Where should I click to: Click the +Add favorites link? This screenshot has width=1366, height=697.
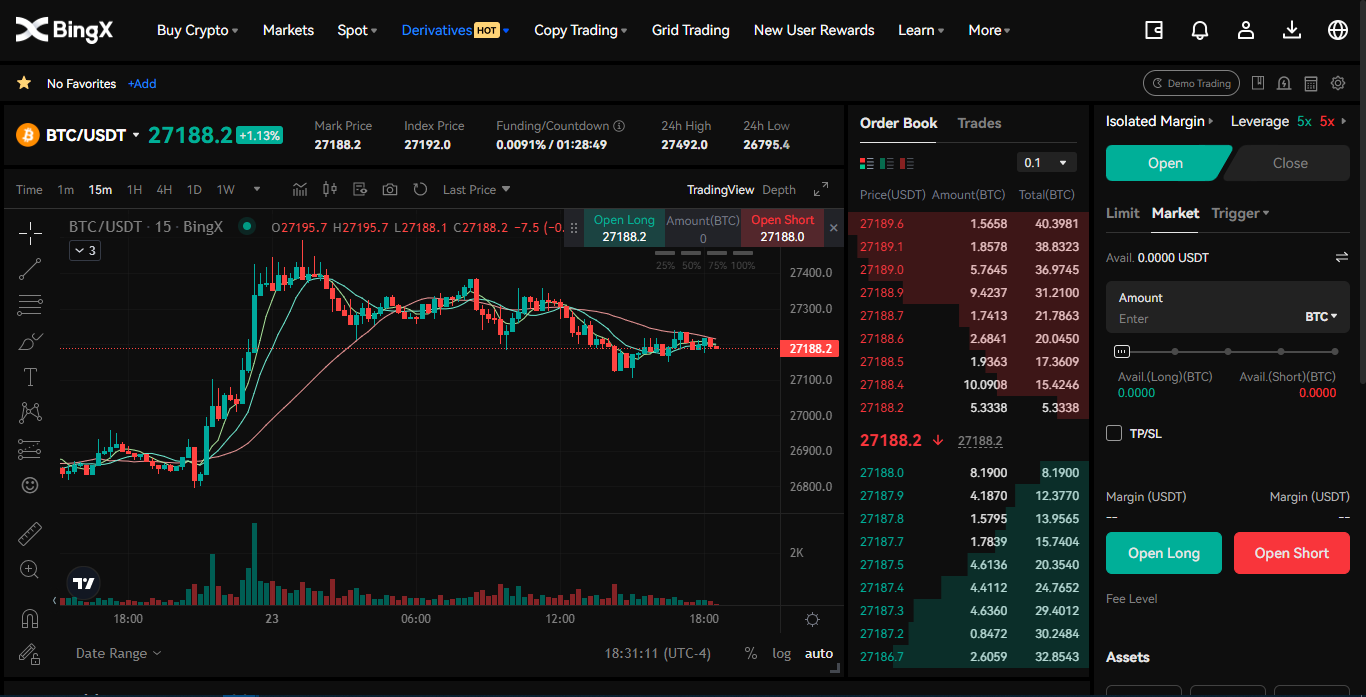pyautogui.click(x=142, y=84)
